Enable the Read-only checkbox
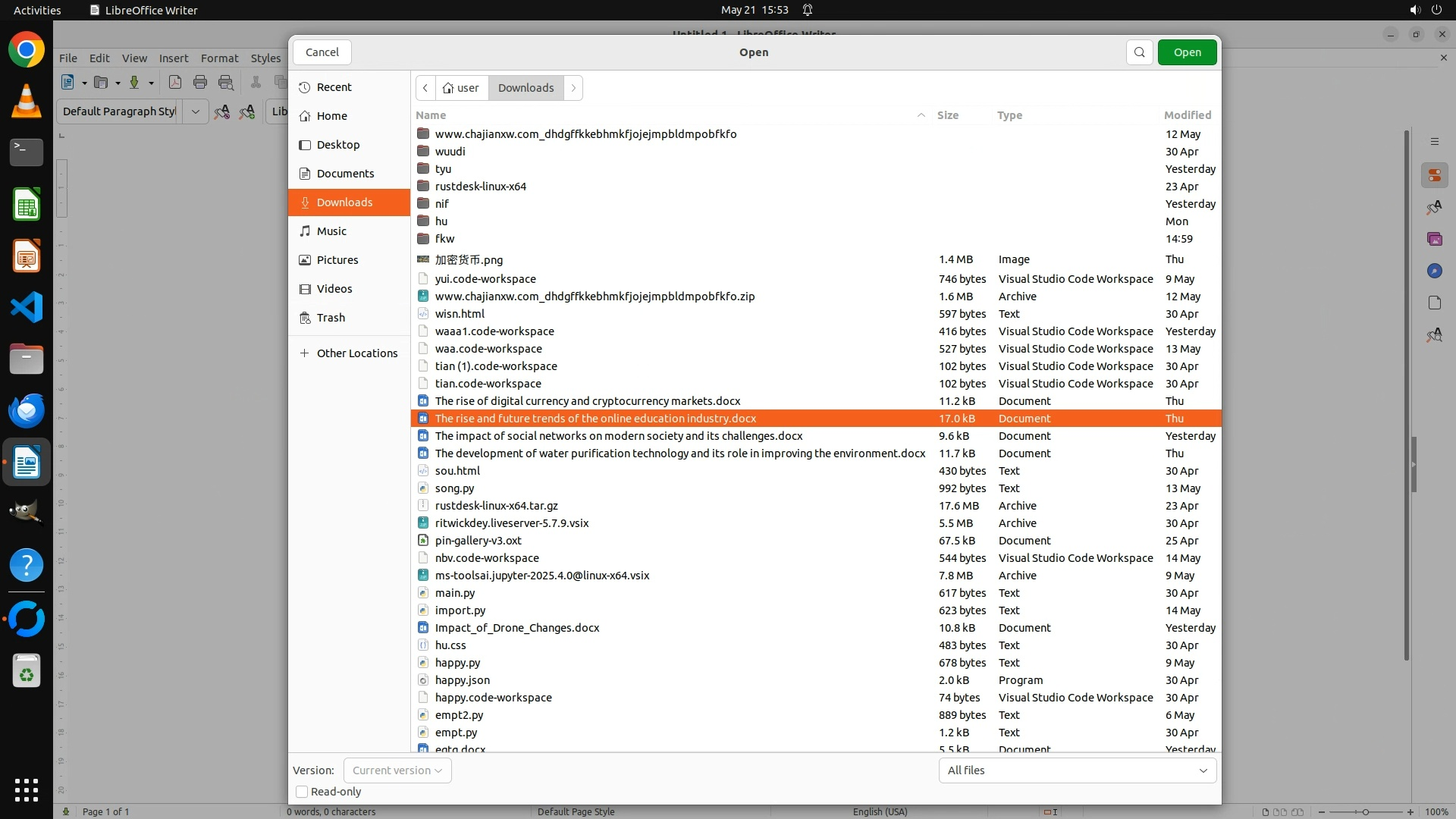Screen dimensions: 1456x819 pyautogui.click(x=302, y=792)
